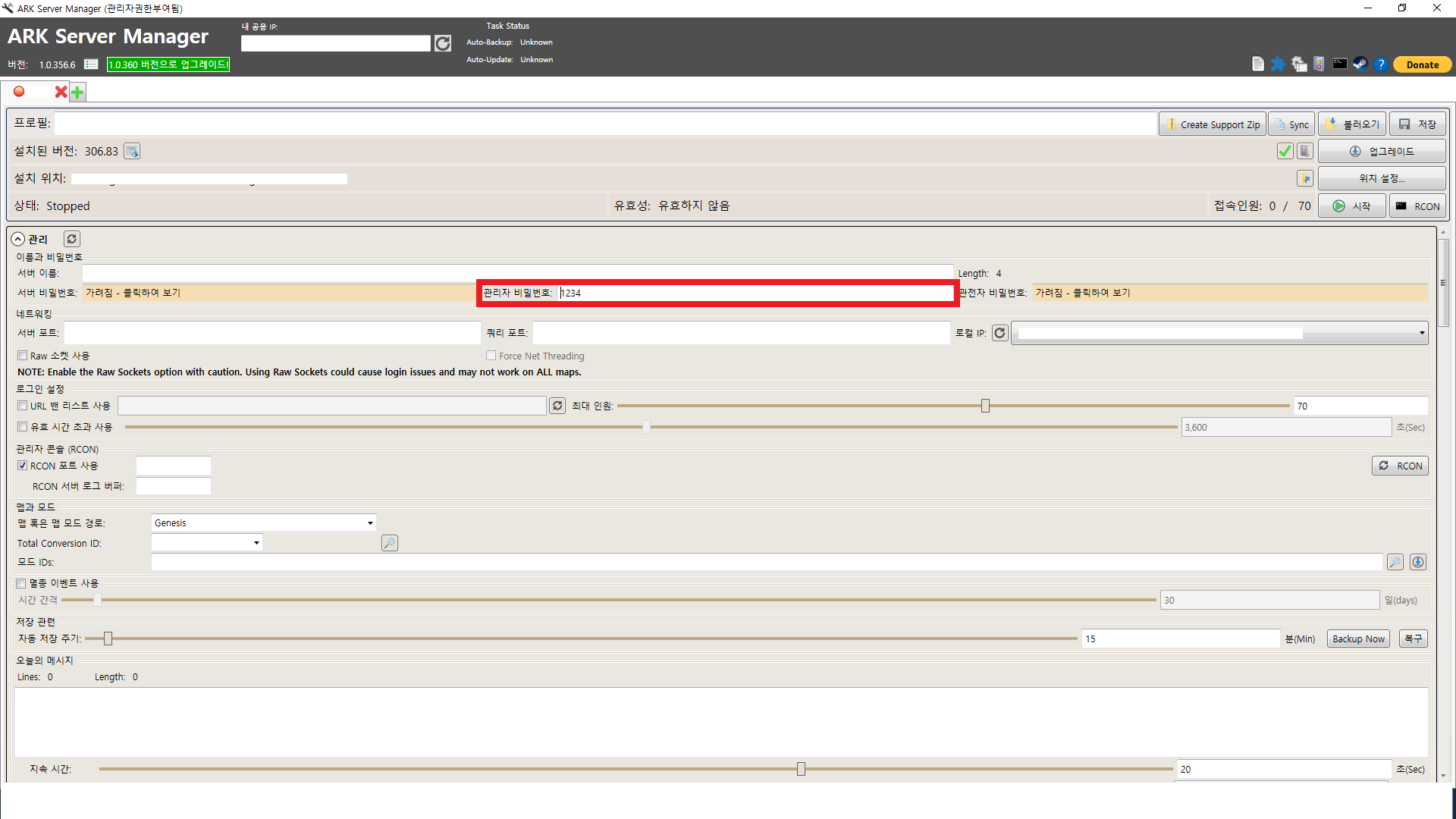
Task: Uncheck the RCON 포트 사용 checkbox
Action: pos(23,466)
